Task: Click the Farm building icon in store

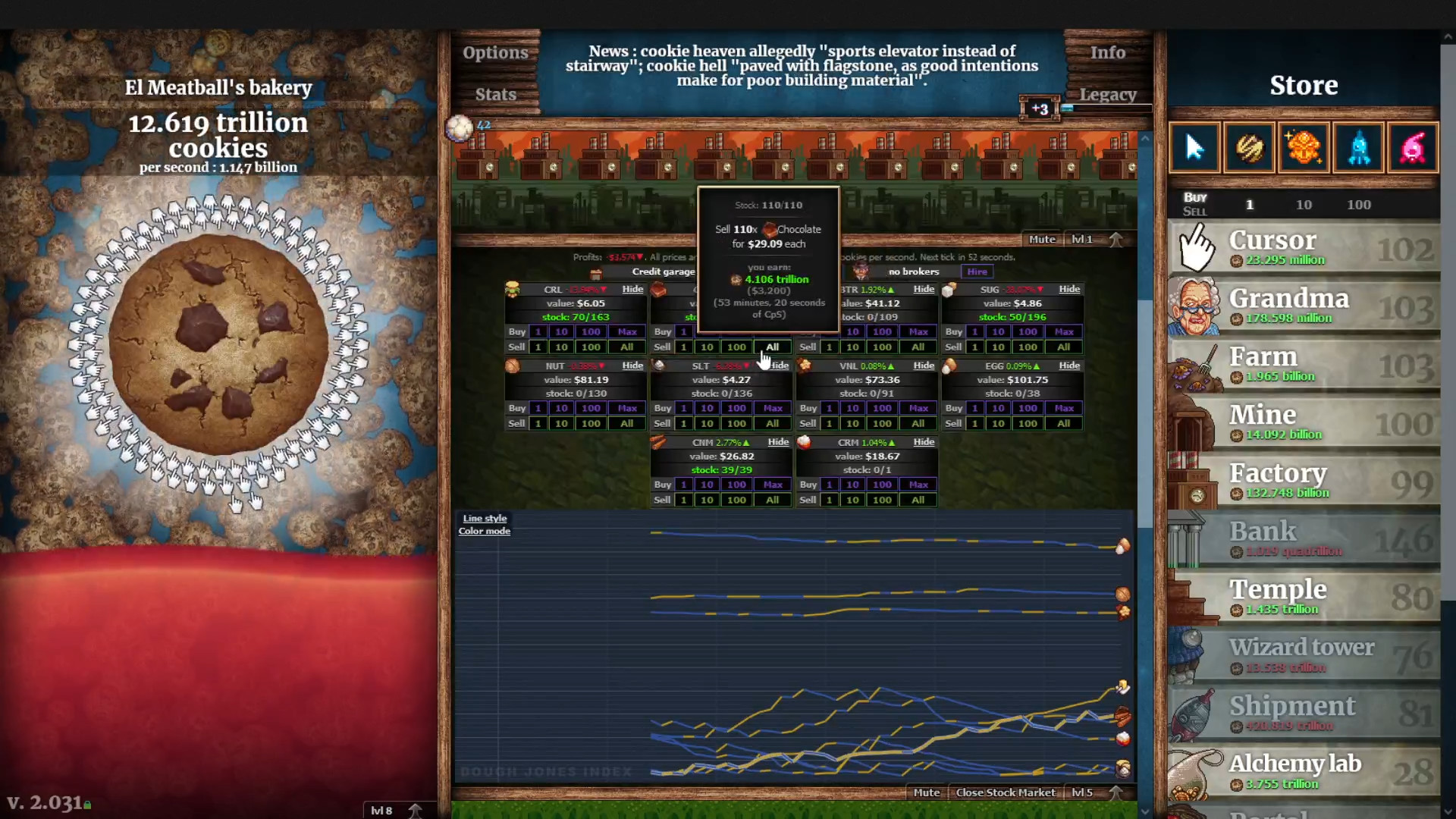Action: (x=1196, y=365)
